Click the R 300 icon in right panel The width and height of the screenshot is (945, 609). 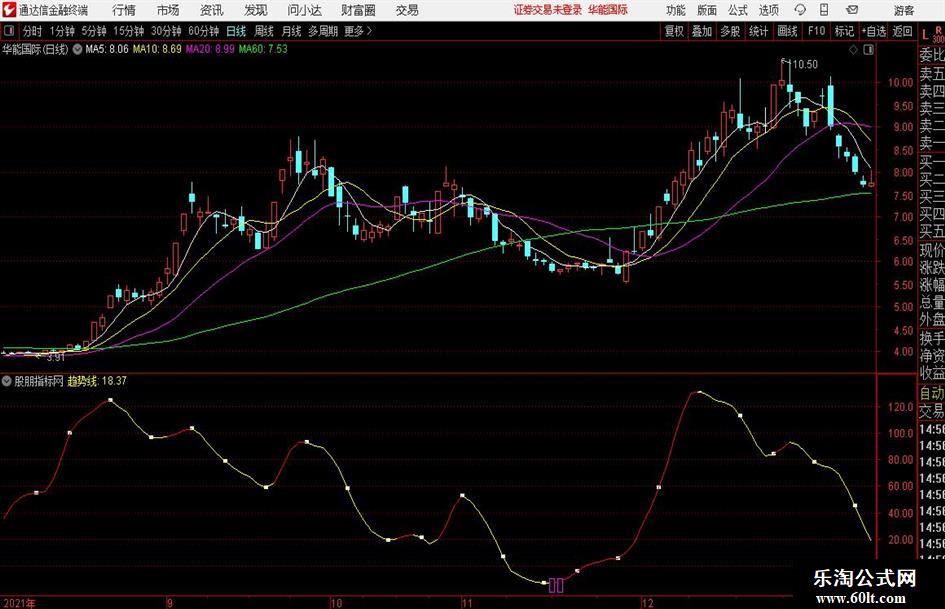point(938,34)
